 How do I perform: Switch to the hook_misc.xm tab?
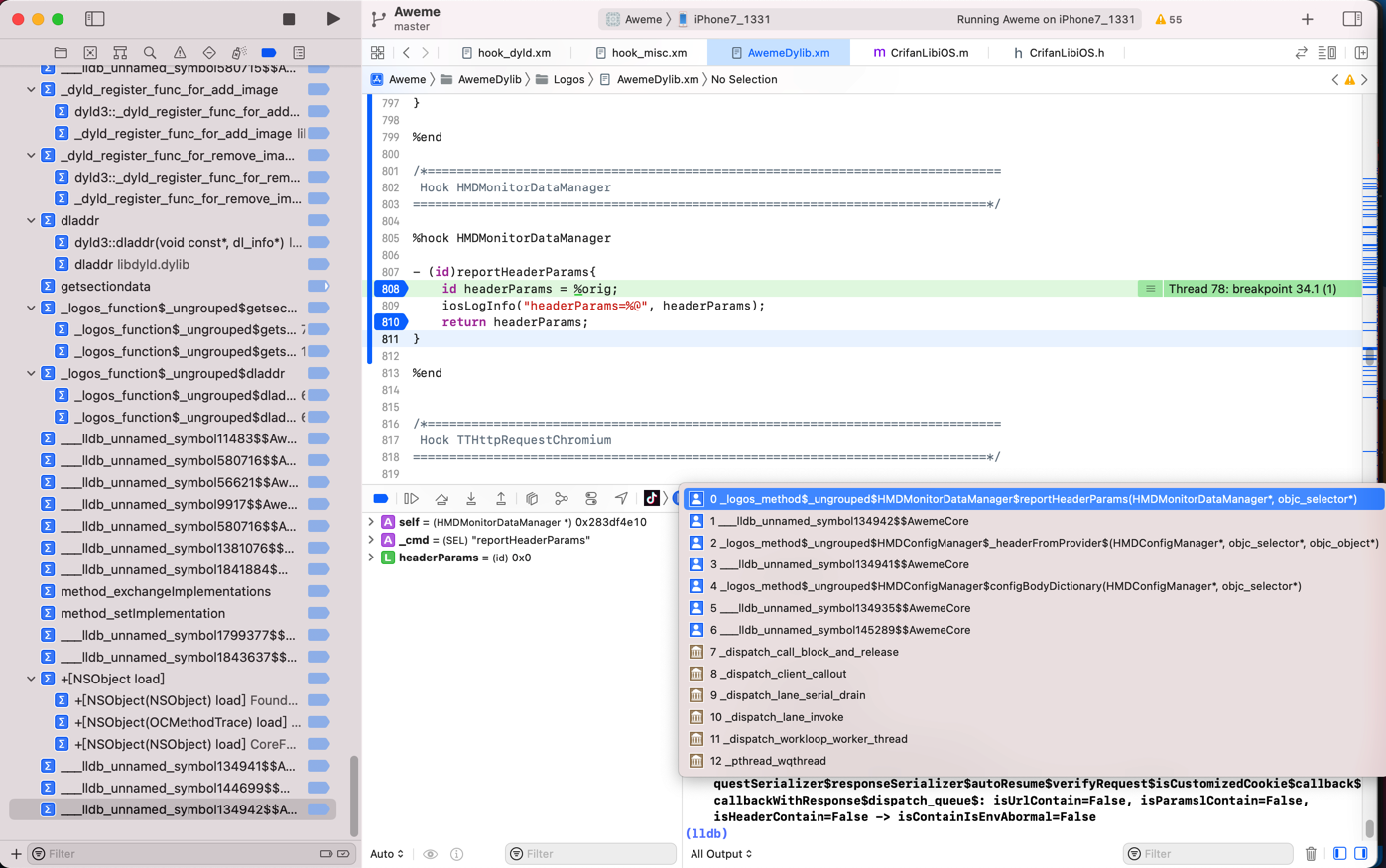[x=641, y=53]
